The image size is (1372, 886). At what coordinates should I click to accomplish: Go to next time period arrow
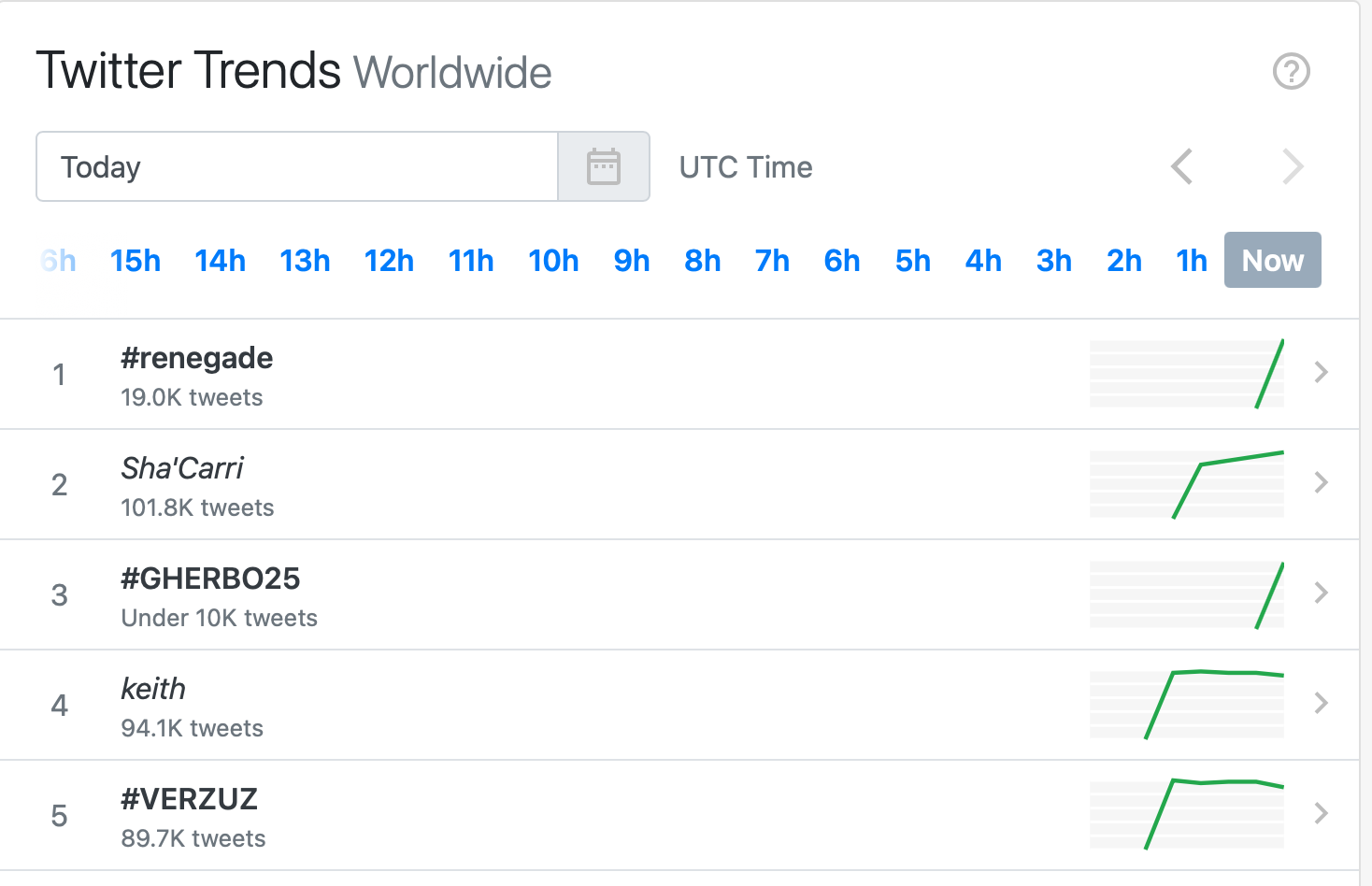click(1293, 167)
